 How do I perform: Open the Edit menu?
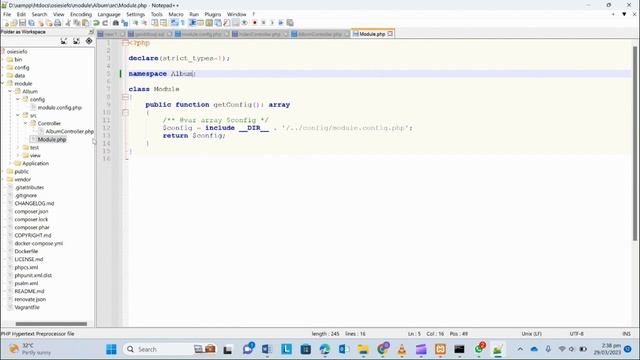pyautogui.click(x=21, y=14)
